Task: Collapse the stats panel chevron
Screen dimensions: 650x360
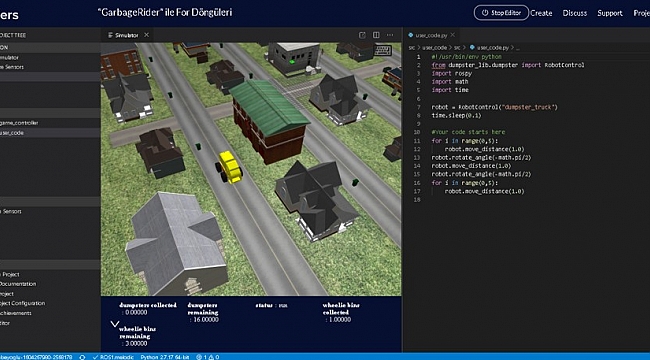Action: (x=115, y=324)
